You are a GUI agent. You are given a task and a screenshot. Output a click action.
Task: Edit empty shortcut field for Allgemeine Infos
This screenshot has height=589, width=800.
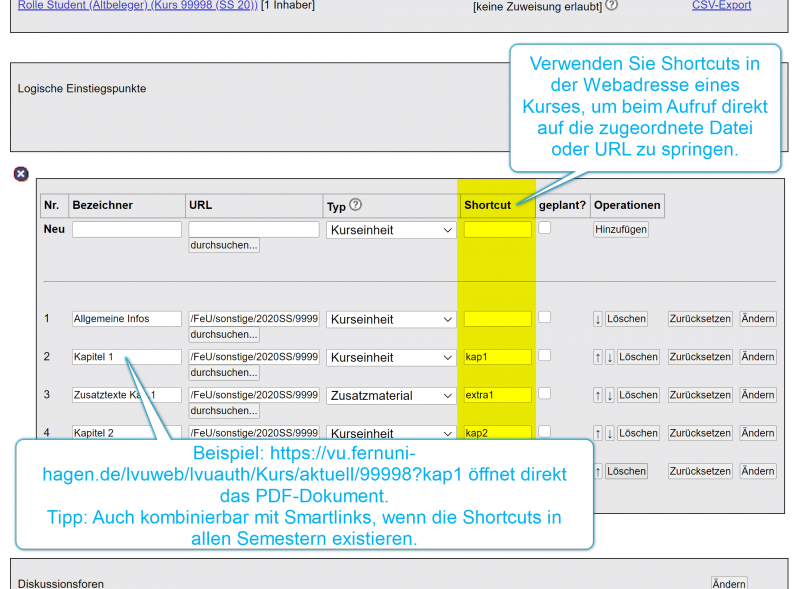point(498,319)
